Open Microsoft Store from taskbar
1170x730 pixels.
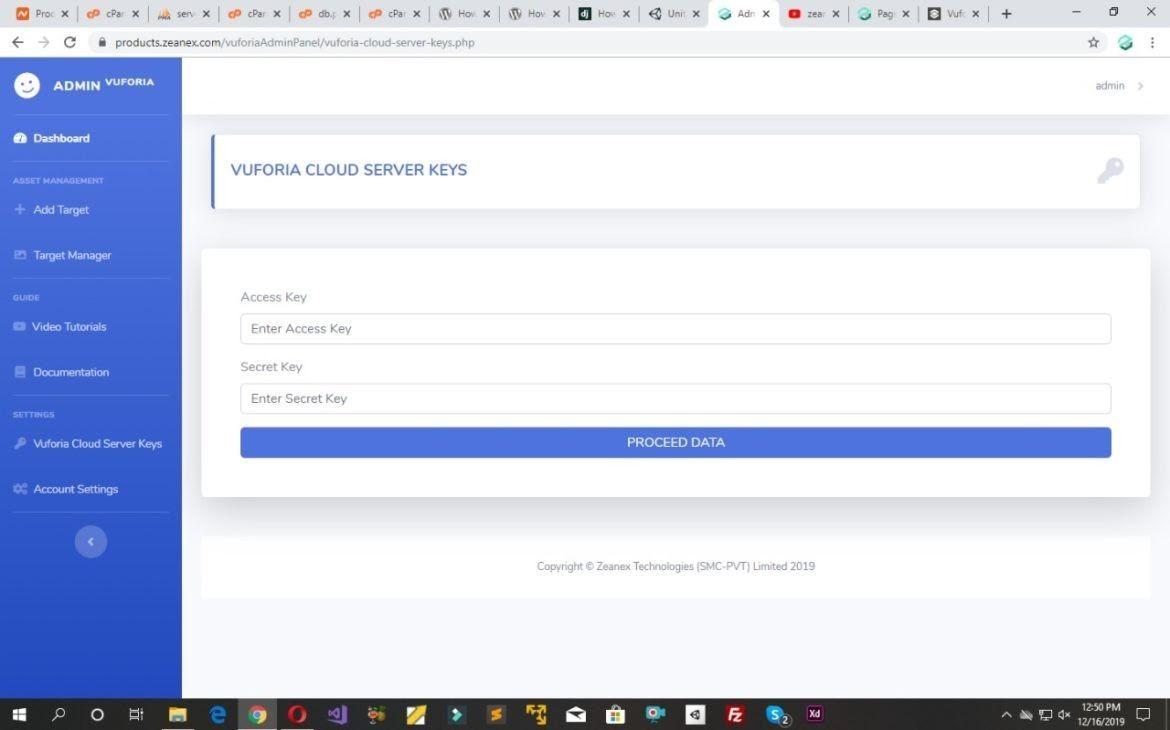point(615,714)
